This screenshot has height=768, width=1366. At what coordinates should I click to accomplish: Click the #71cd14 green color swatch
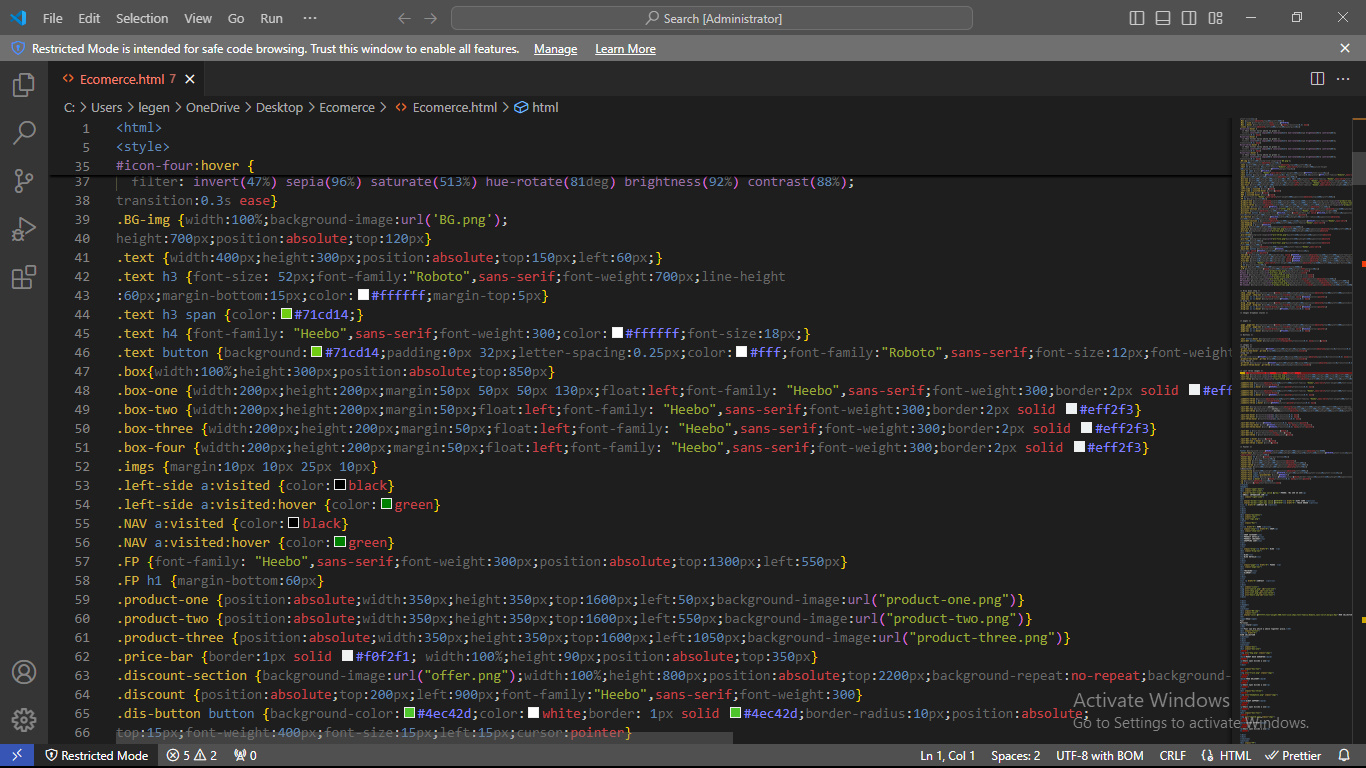click(x=286, y=314)
